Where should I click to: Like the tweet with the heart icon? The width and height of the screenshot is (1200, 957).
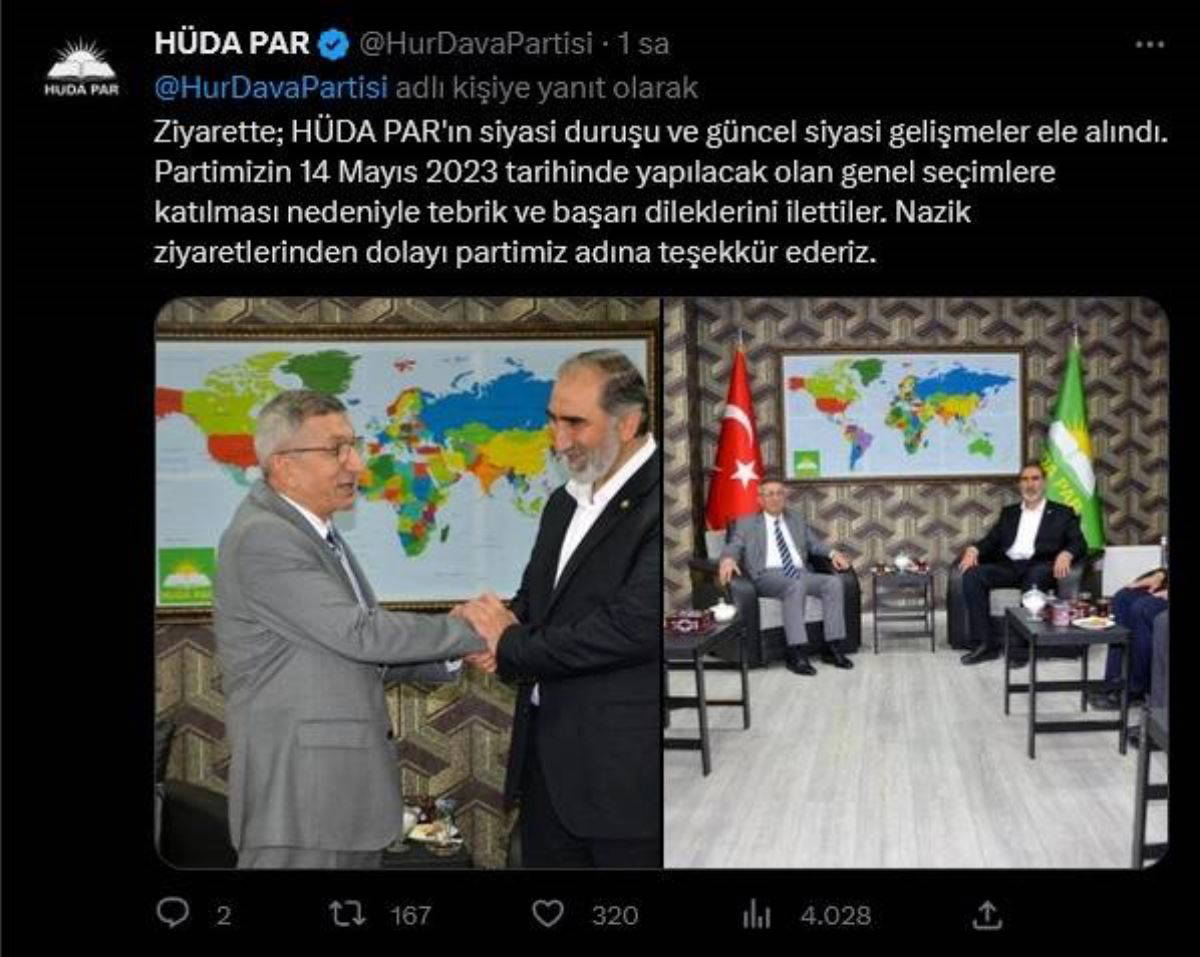coord(547,913)
